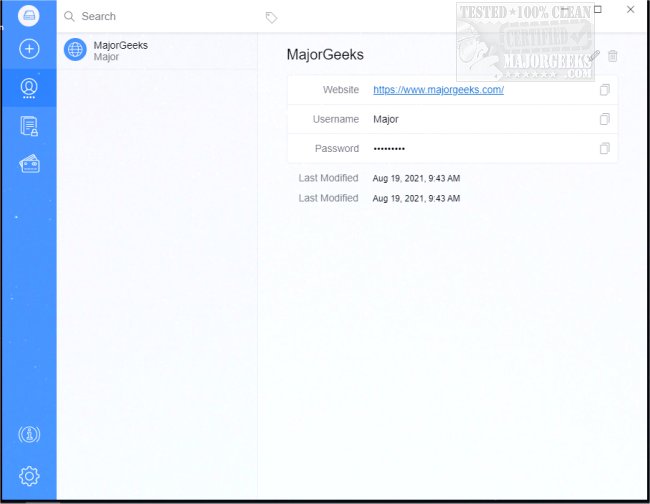The height and width of the screenshot is (504, 650).
Task: Copy the Password value
Action: (605, 148)
